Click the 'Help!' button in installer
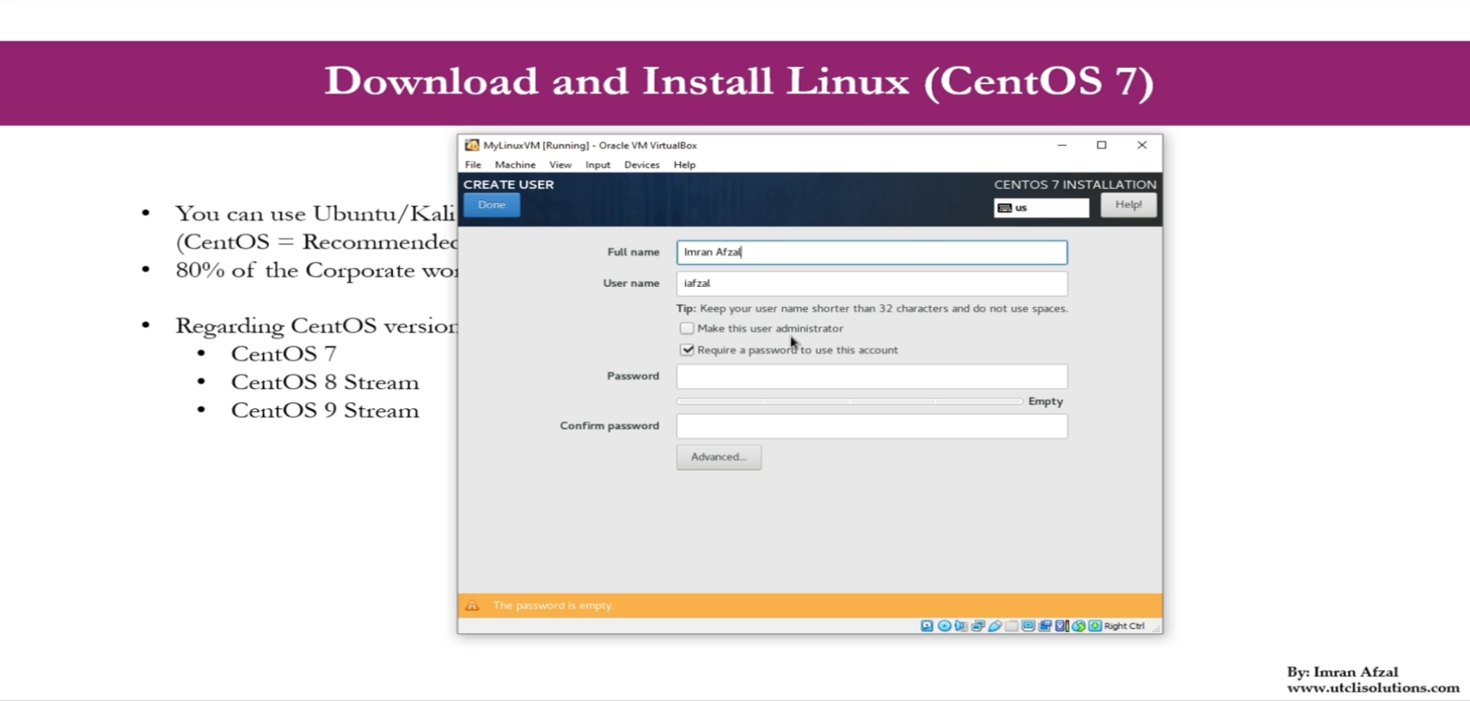The height and width of the screenshot is (701, 1470). [x=1129, y=205]
